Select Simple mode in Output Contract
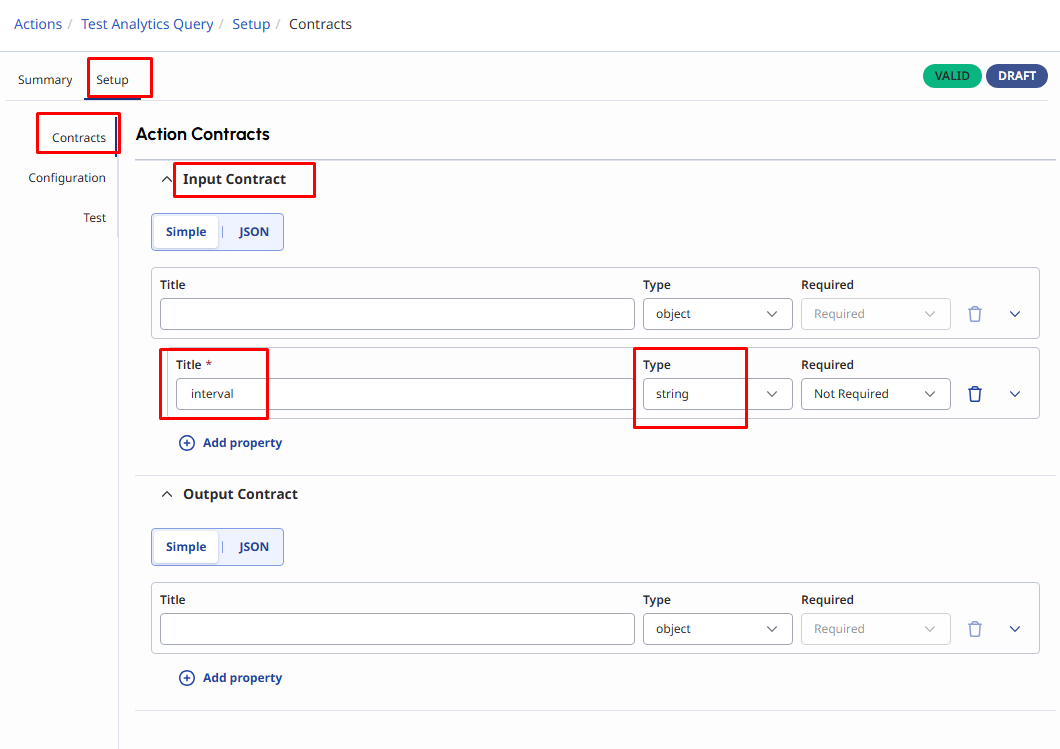This screenshot has width=1060, height=749. [x=186, y=547]
